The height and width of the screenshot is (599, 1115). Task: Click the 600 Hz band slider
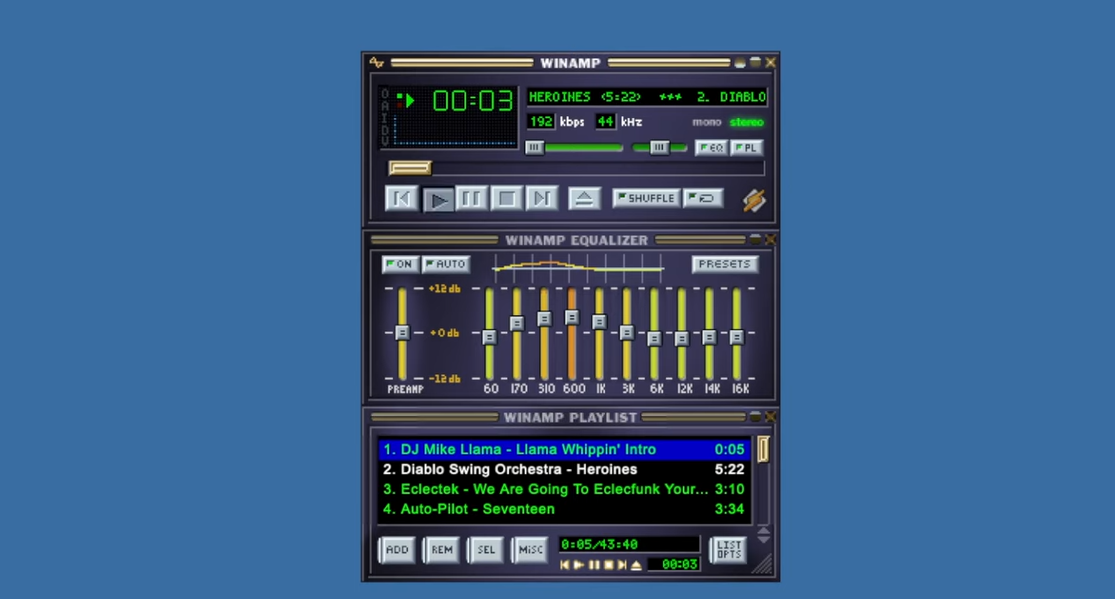point(572,334)
